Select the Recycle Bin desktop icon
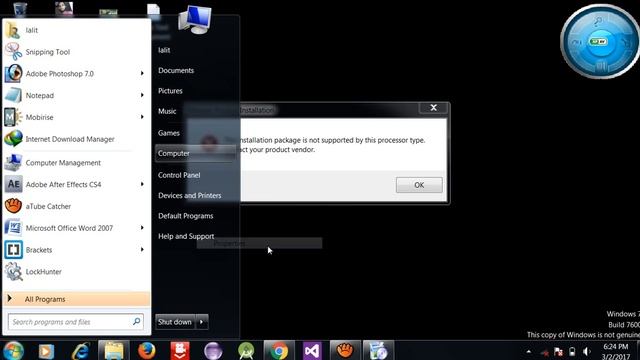Image resolution: width=640 pixels, height=360 pixels. (20, 8)
